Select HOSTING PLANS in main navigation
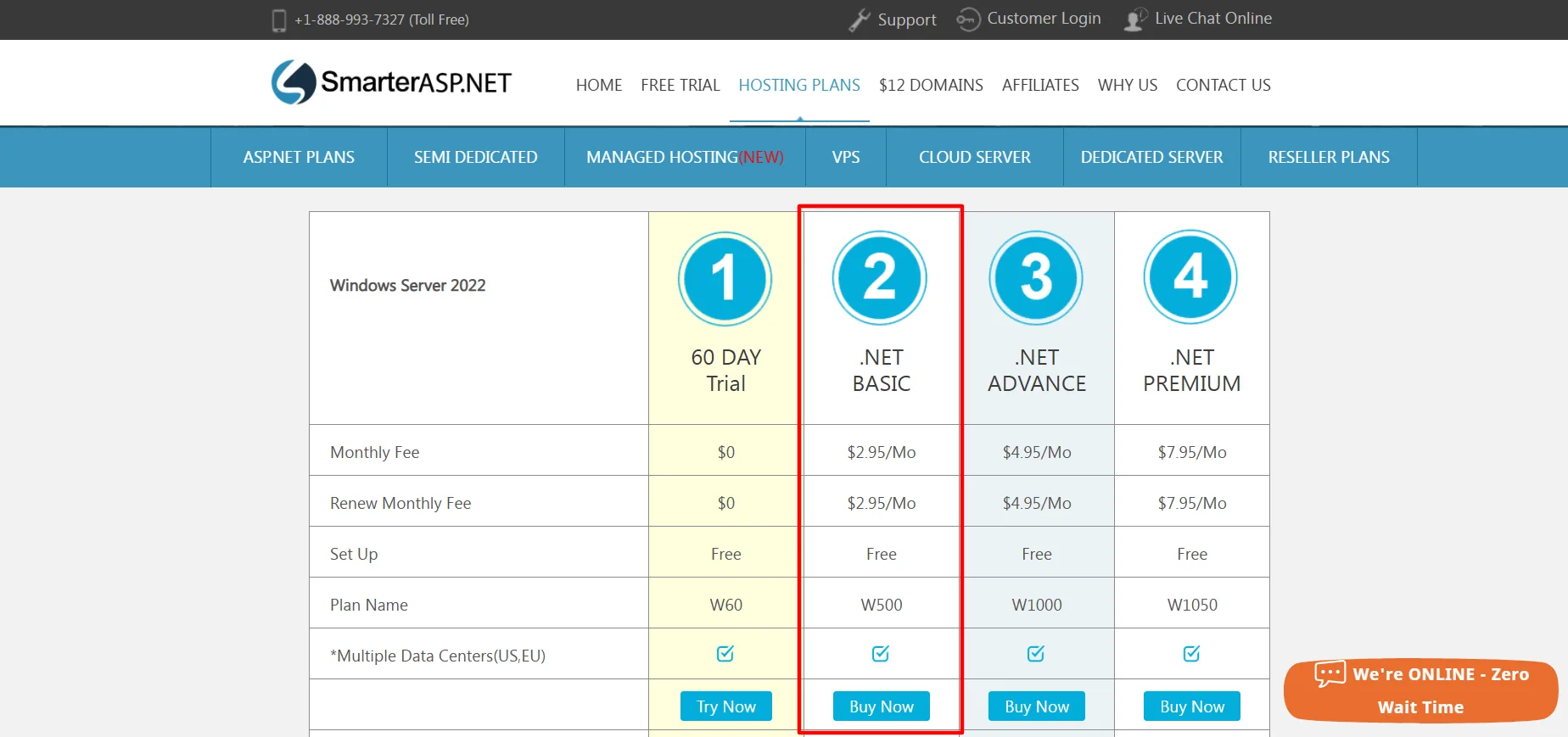This screenshot has width=1568, height=737. tap(799, 85)
